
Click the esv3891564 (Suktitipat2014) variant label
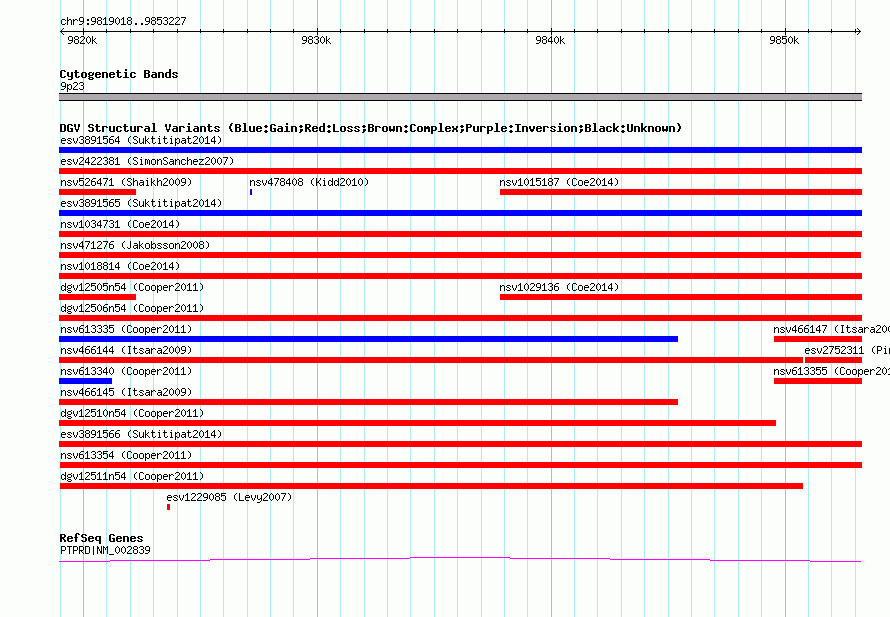[x=141, y=140]
